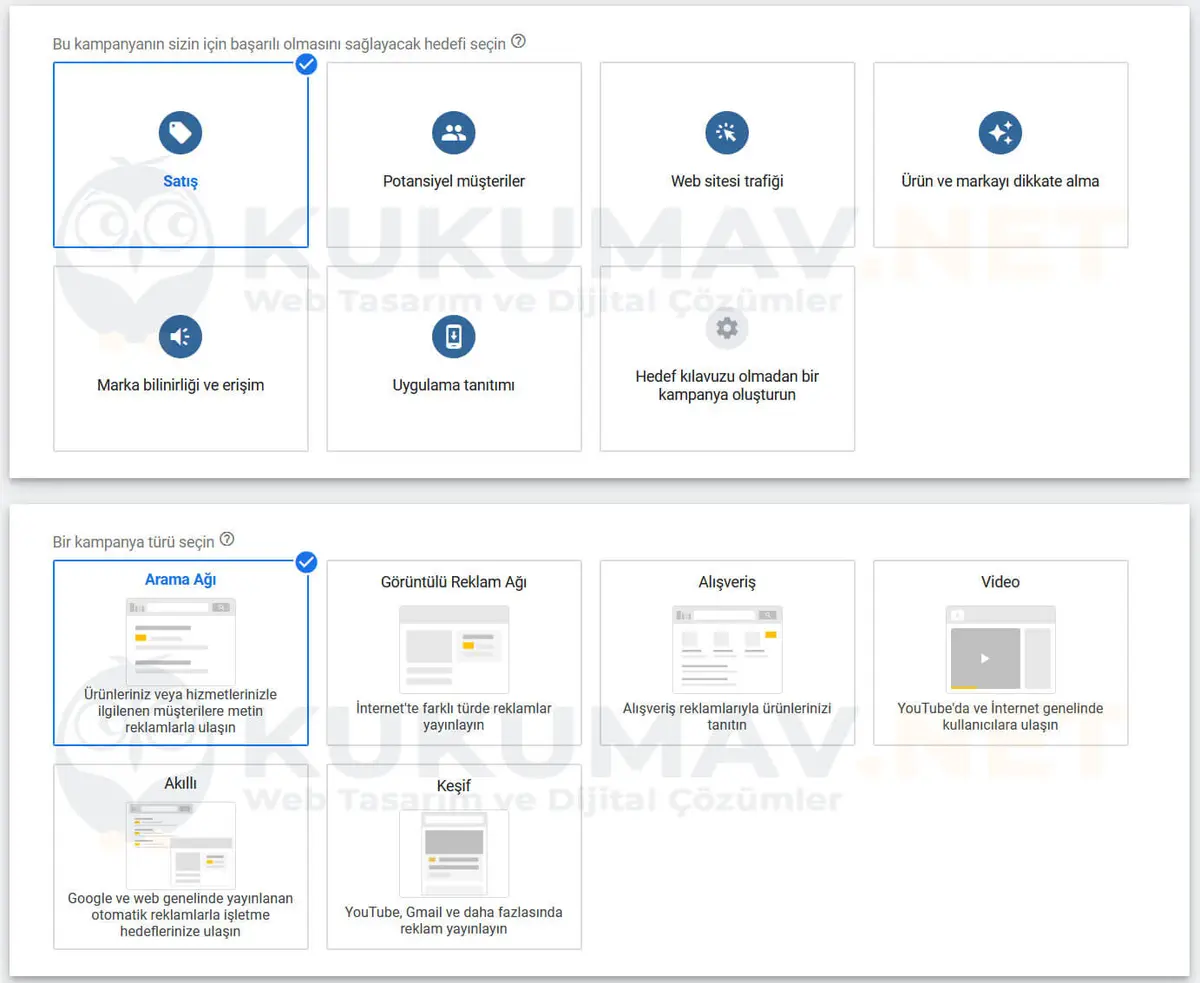Open help icon beside hedefi seçin heading
Viewport: 1200px width, 983px height.
tap(518, 42)
